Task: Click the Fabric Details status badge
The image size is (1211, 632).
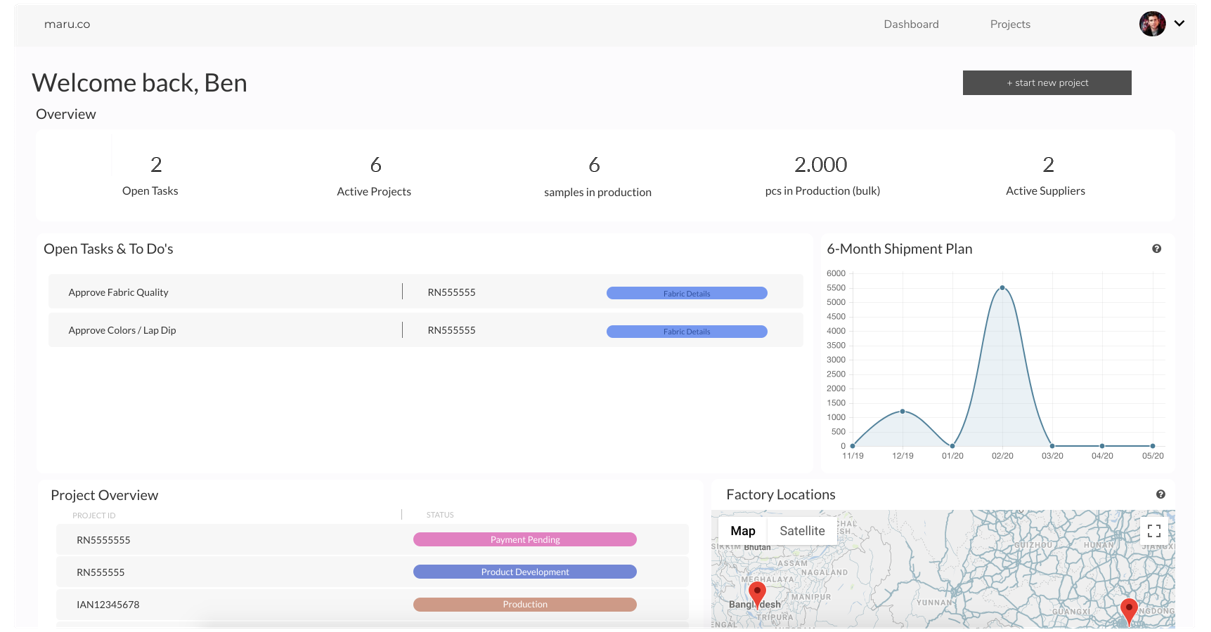Action: (686, 292)
